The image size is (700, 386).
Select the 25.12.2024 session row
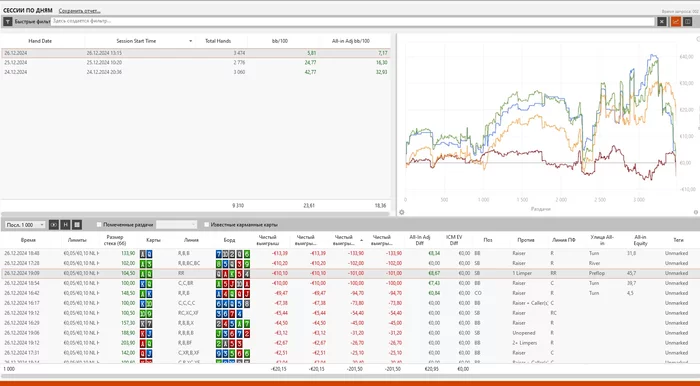(x=196, y=62)
